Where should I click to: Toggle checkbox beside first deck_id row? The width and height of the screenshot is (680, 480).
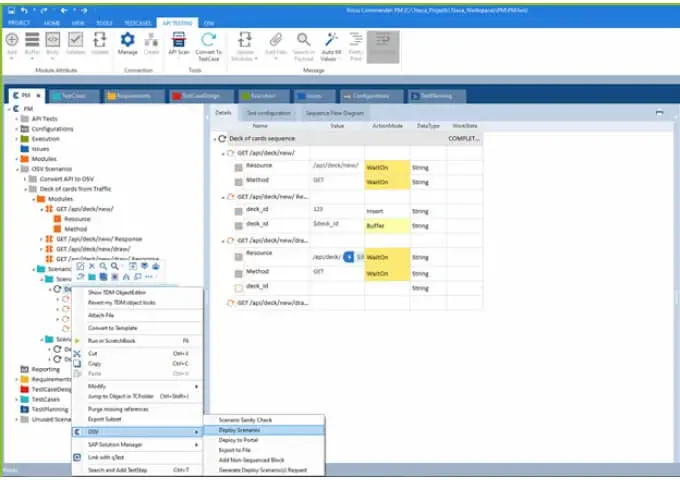(x=238, y=211)
